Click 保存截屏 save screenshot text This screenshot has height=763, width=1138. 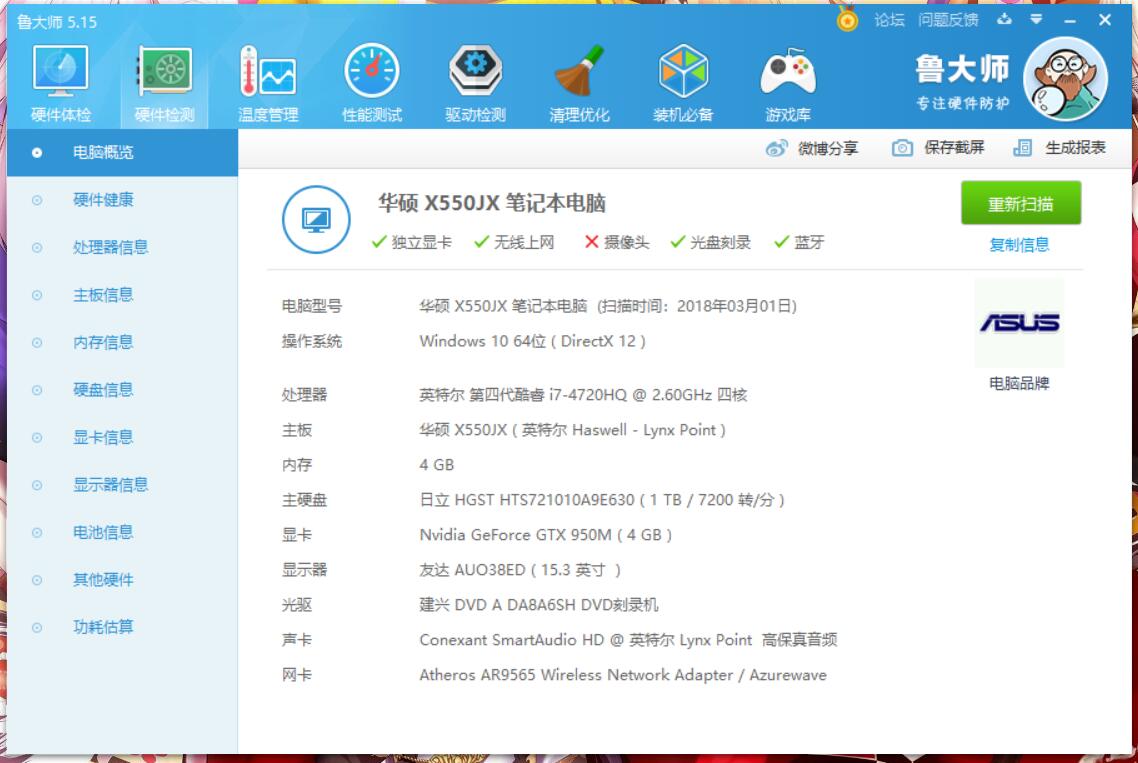[x=954, y=148]
